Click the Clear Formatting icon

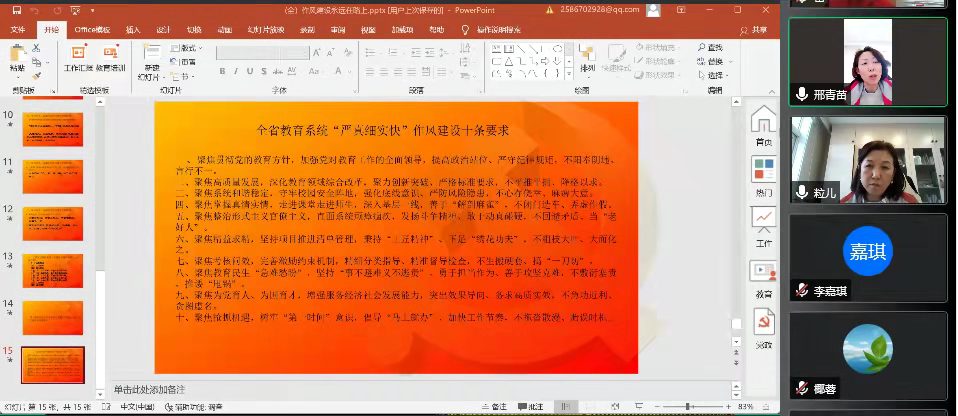click(348, 54)
